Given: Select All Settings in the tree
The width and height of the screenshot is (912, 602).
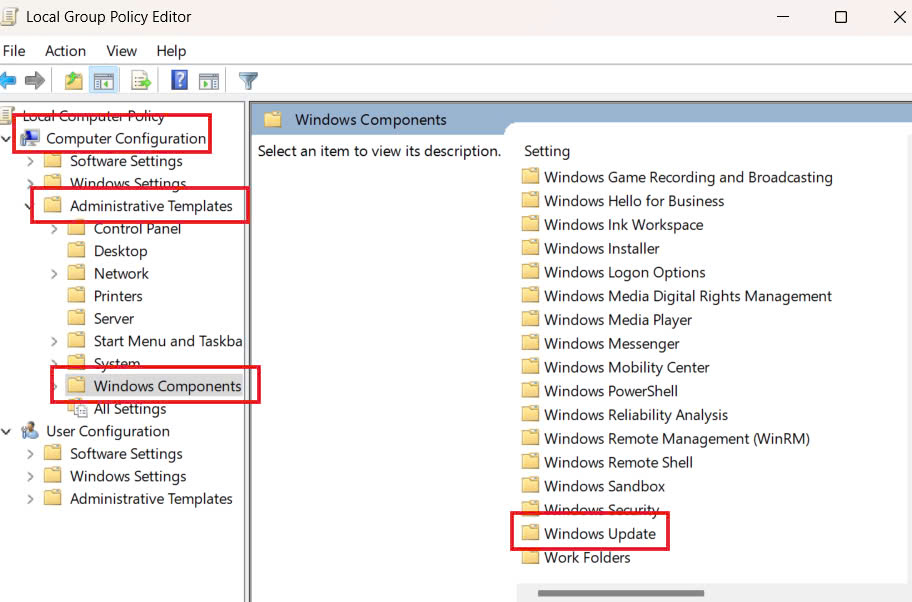Looking at the screenshot, I should point(129,409).
